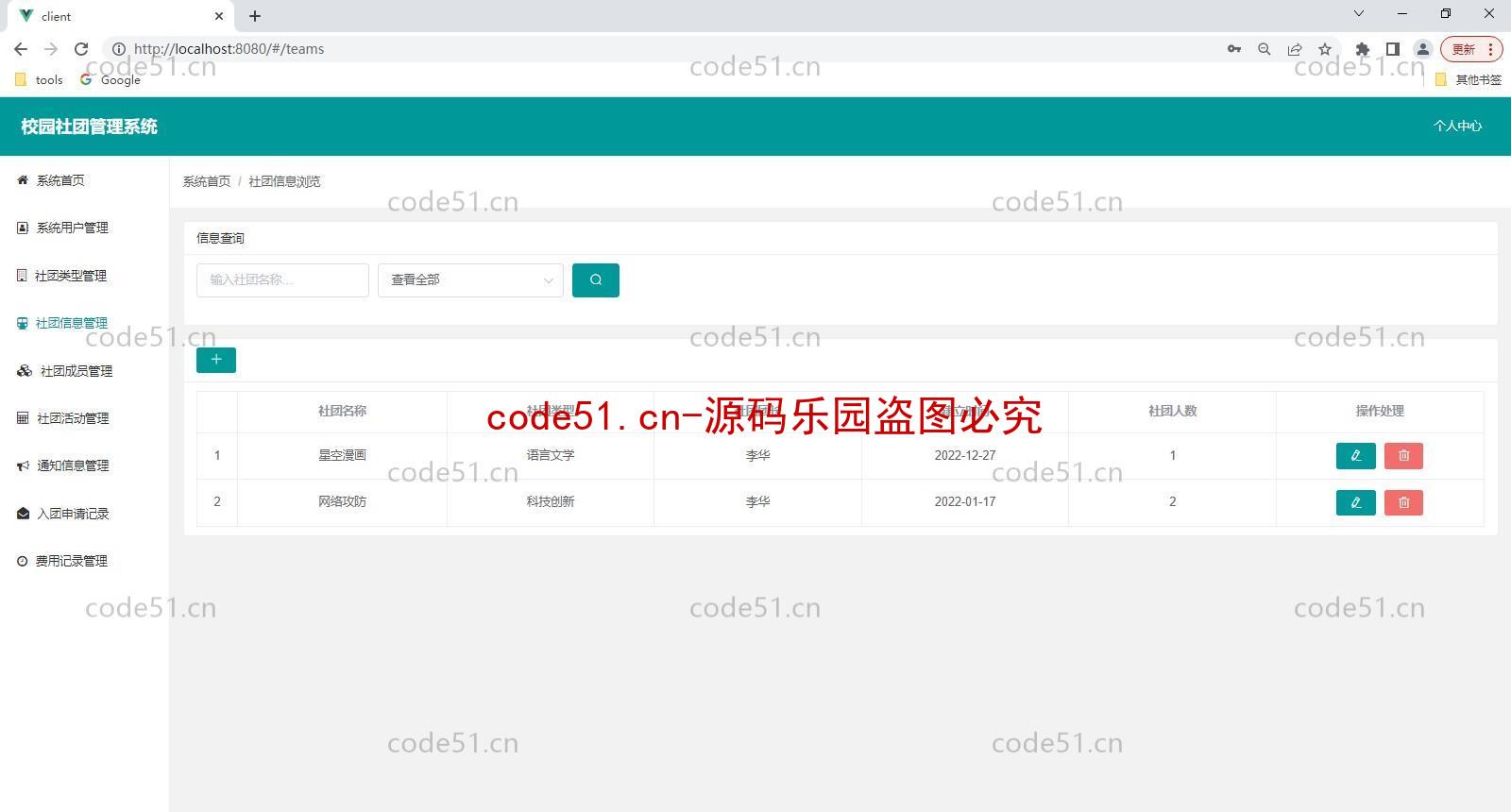This screenshot has width=1511, height=812.
Task: Delete the 网络攻防 row
Action: click(1403, 502)
